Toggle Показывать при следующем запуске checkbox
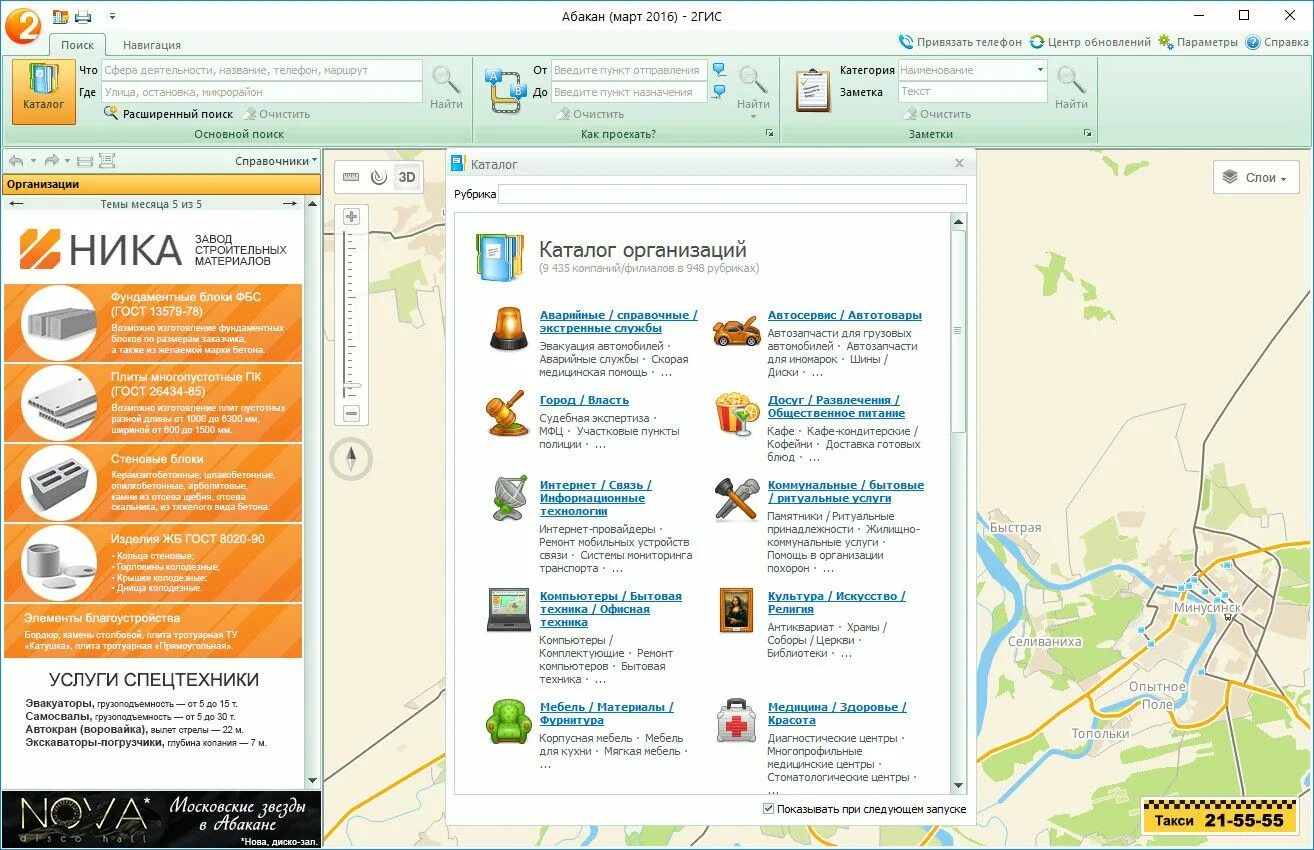 768,808
